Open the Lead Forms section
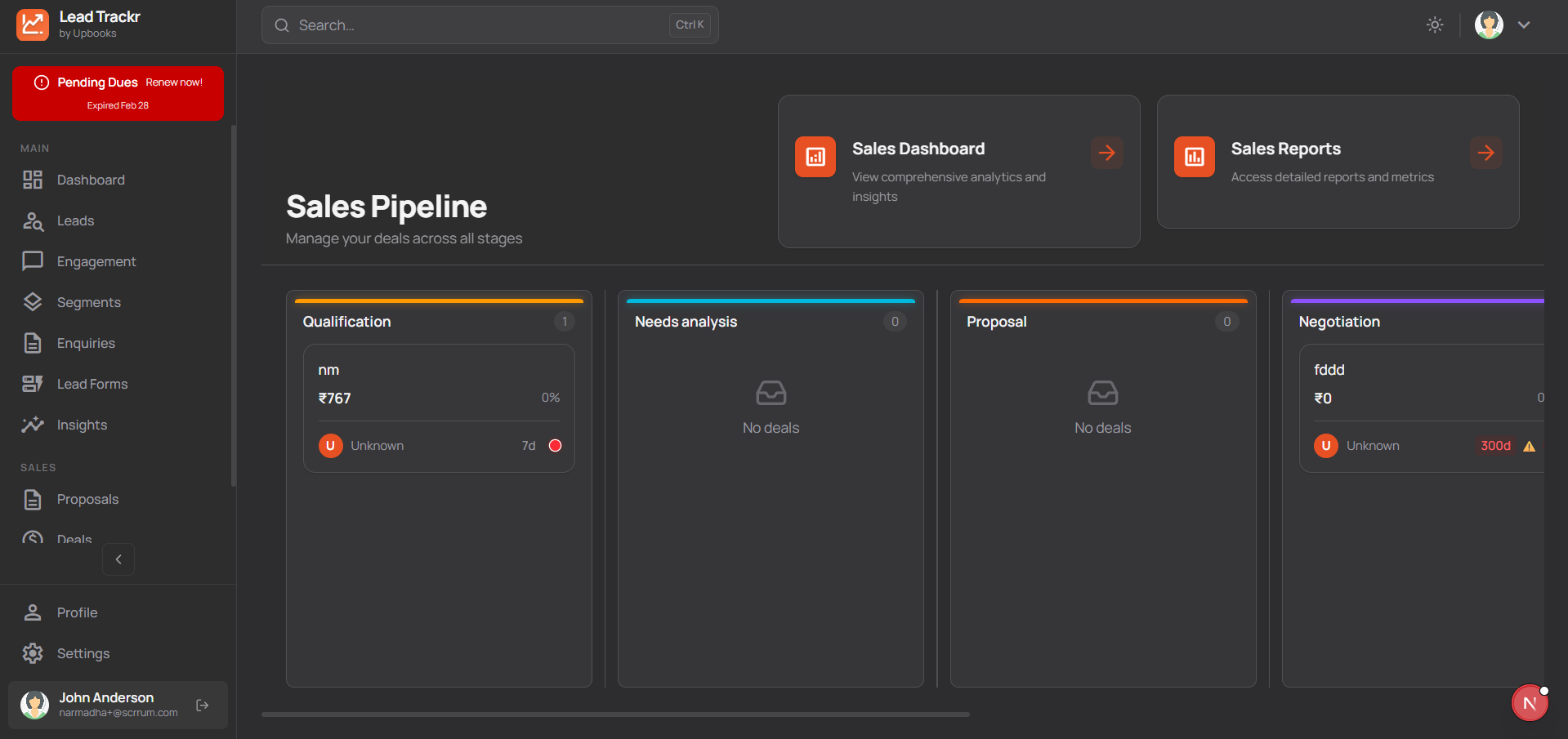The width and height of the screenshot is (1568, 739). pos(92,384)
